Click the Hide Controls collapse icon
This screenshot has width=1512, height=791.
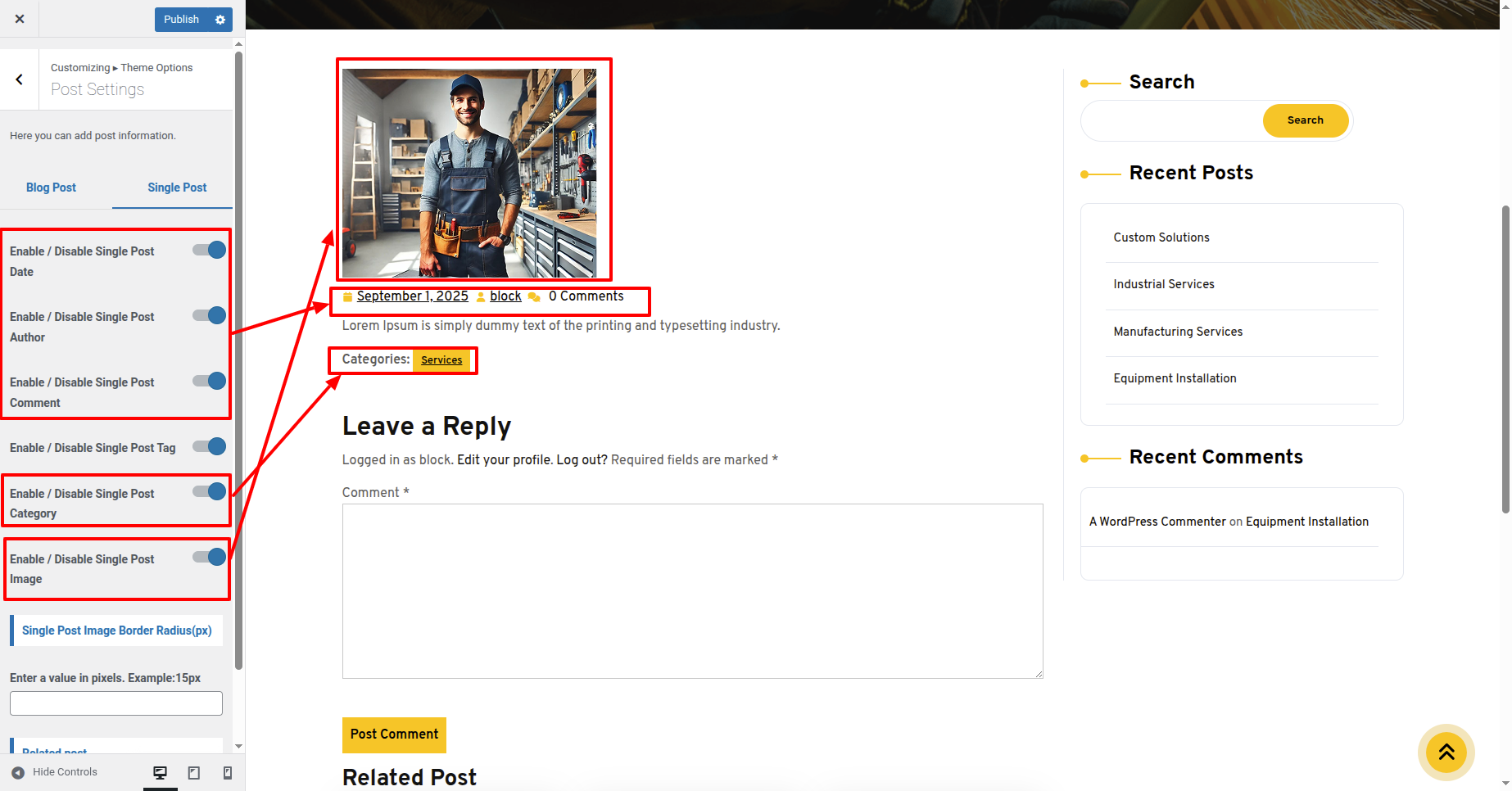18,772
